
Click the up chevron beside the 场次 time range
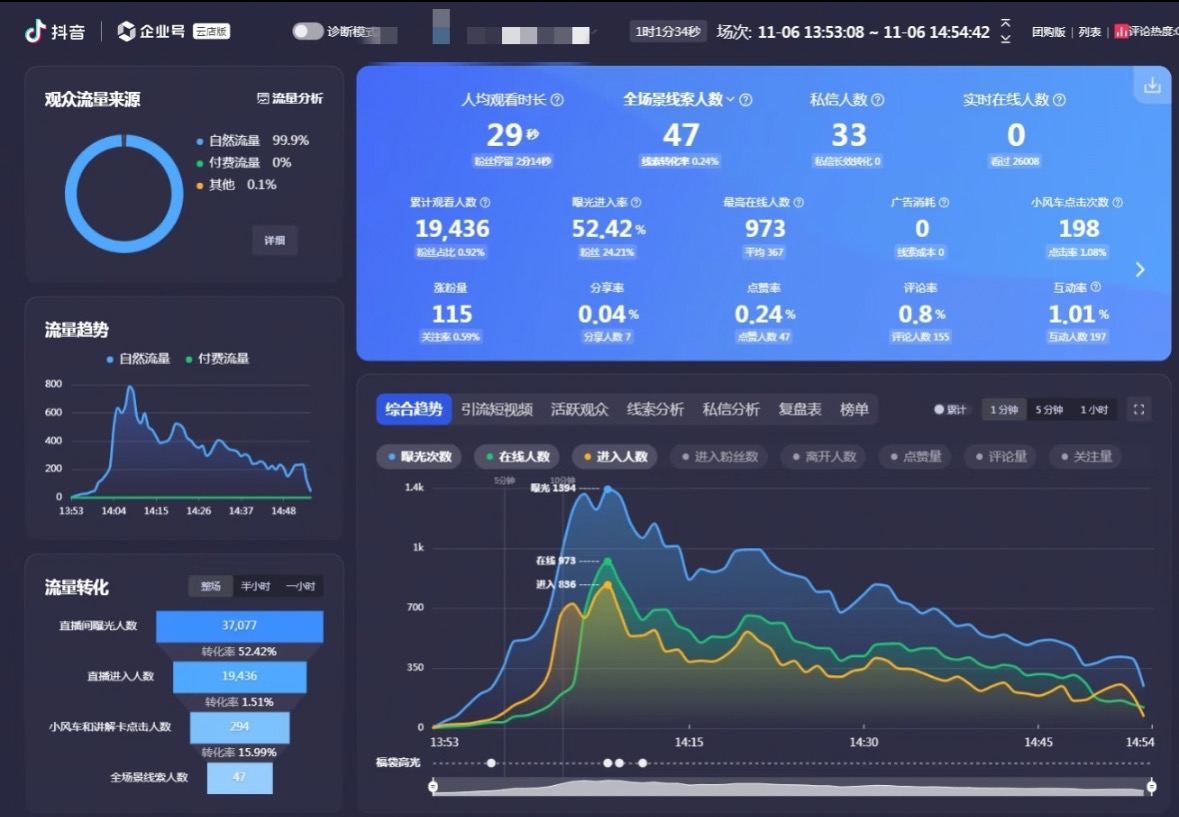(1006, 23)
